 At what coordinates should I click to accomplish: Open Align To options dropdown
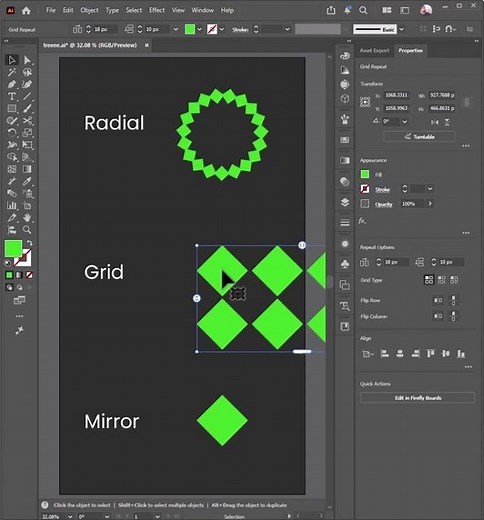point(367,354)
